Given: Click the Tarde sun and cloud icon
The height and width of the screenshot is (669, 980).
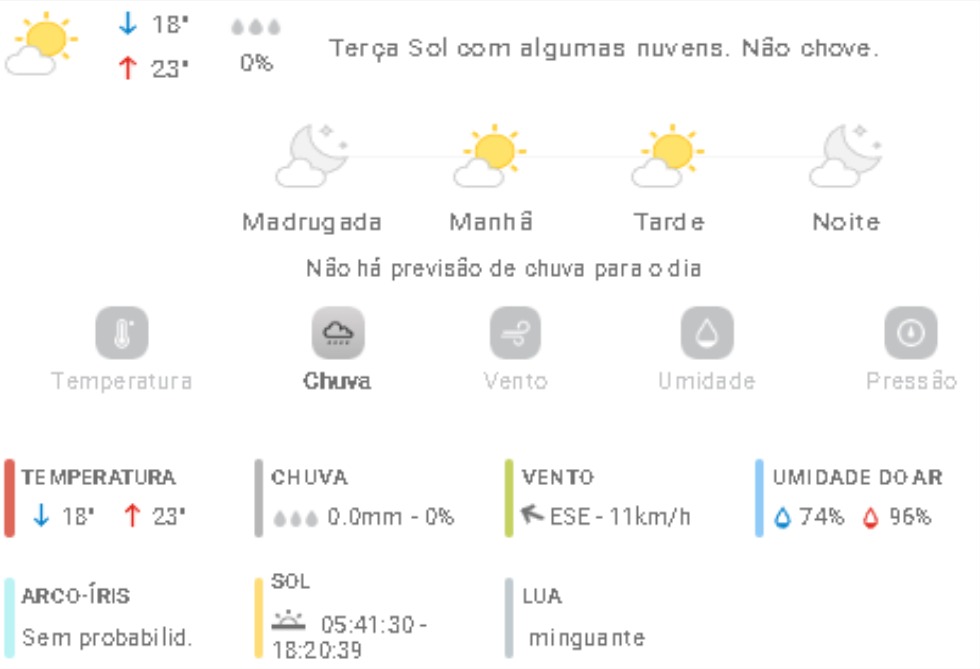Looking at the screenshot, I should point(668,157).
